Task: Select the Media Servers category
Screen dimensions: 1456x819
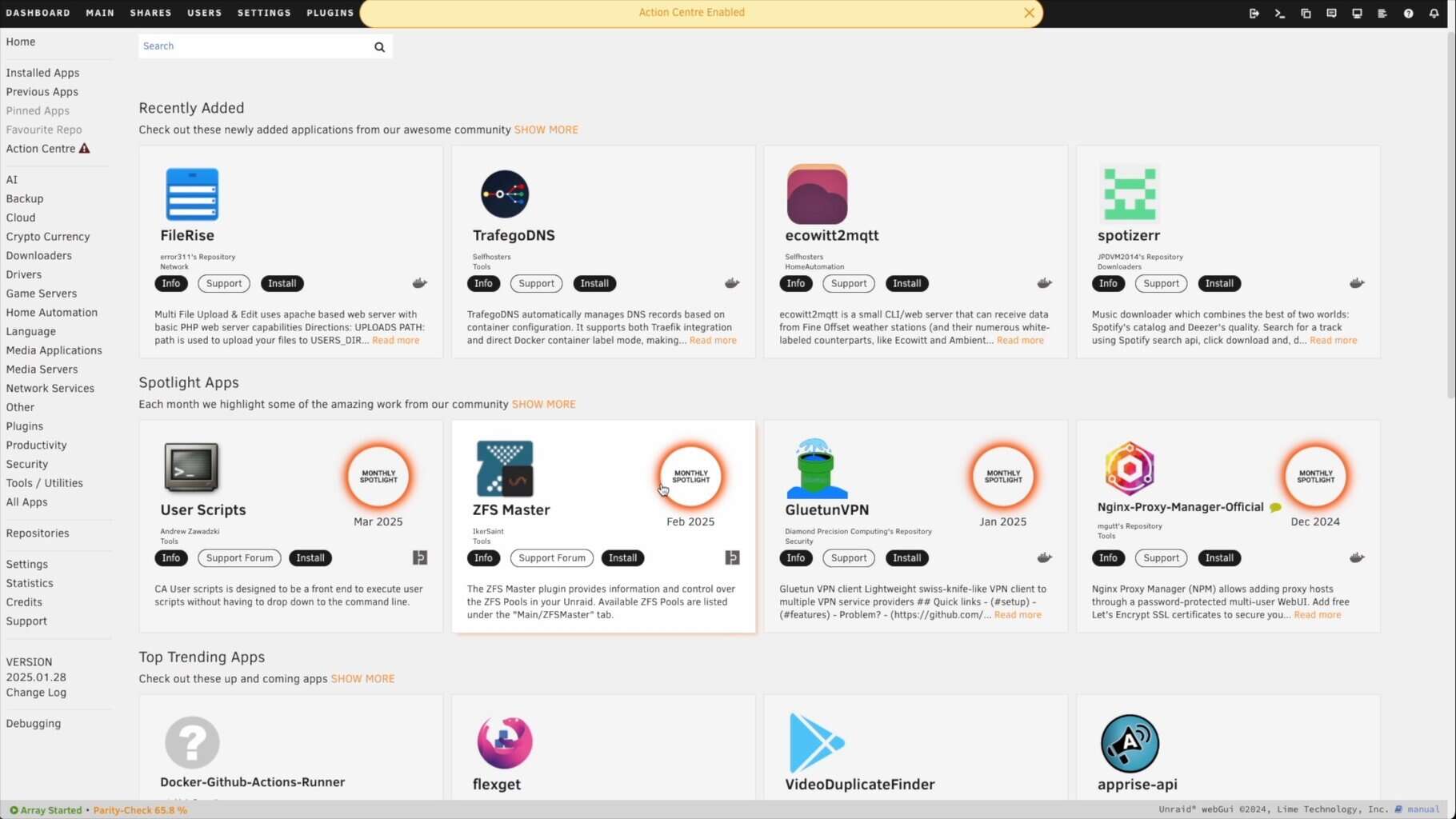Action: coord(42,370)
